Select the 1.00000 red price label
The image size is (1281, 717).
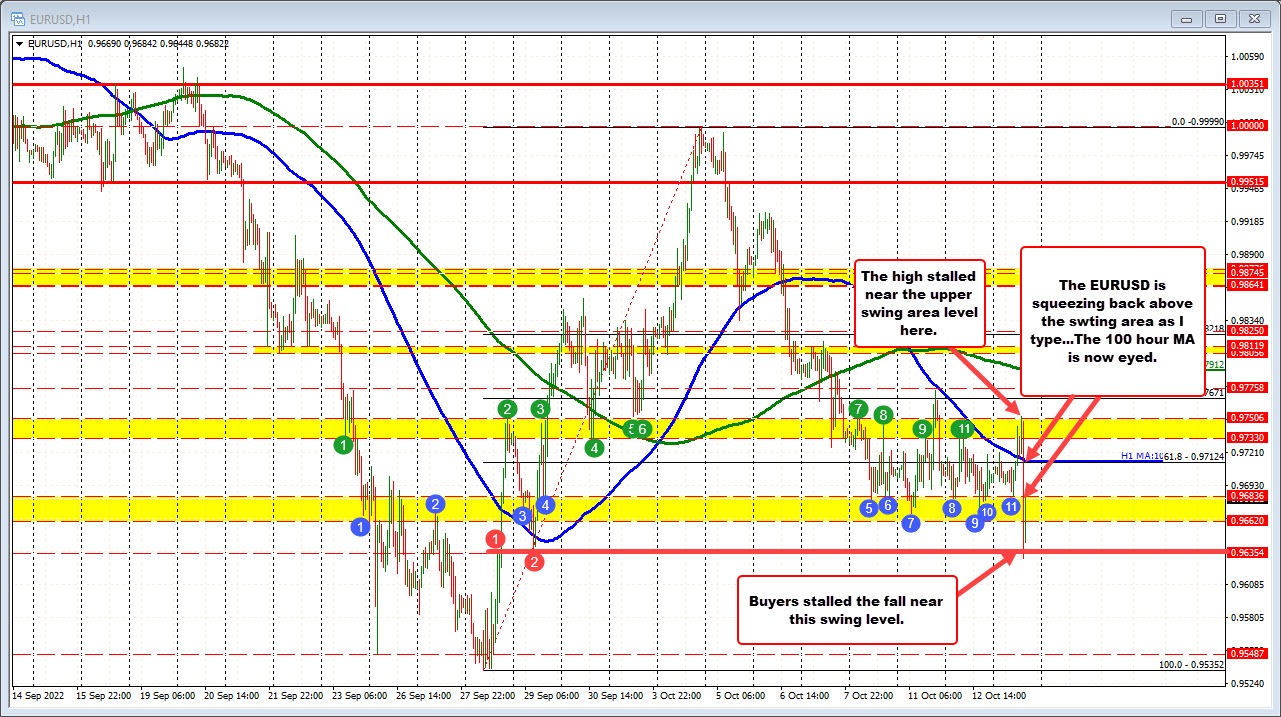pos(1246,126)
